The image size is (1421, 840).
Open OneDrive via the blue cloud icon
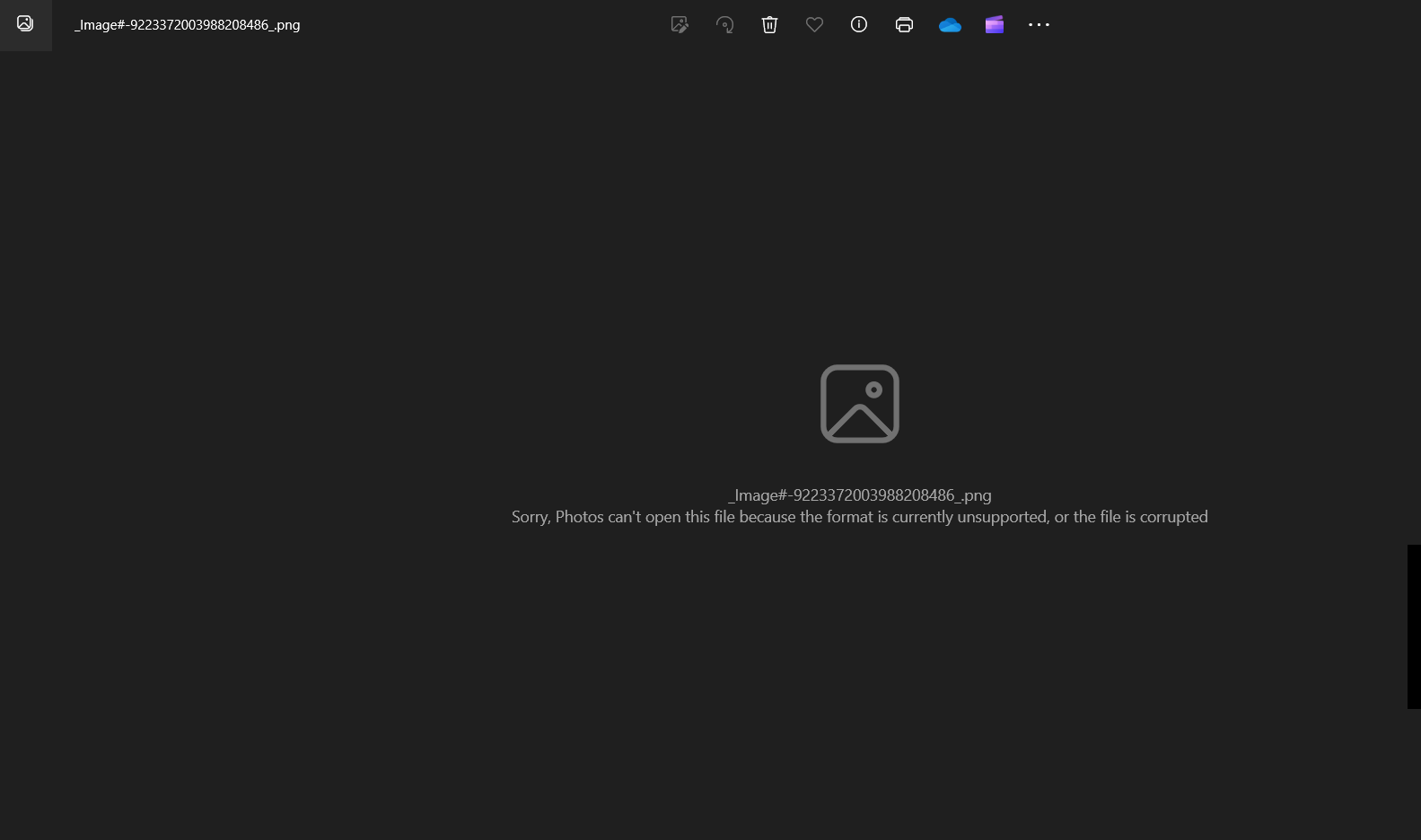click(x=950, y=25)
